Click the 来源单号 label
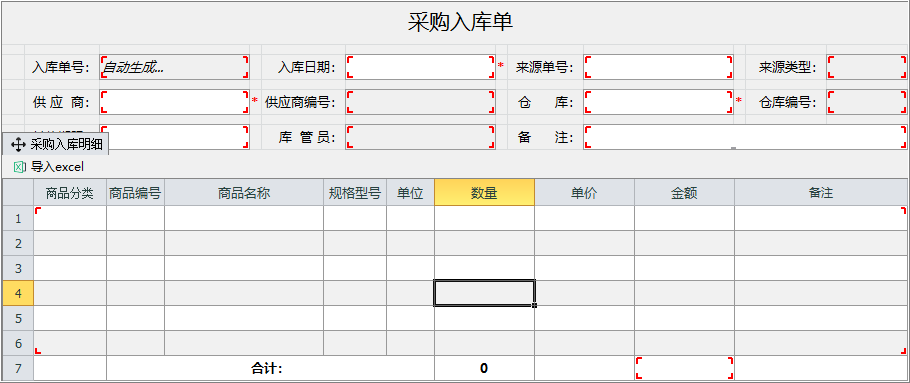 pos(545,67)
